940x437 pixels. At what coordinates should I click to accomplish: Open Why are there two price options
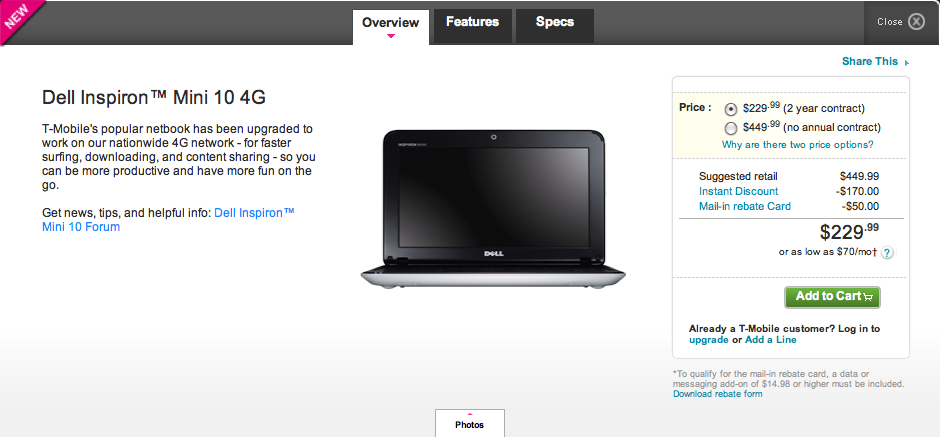(797, 144)
